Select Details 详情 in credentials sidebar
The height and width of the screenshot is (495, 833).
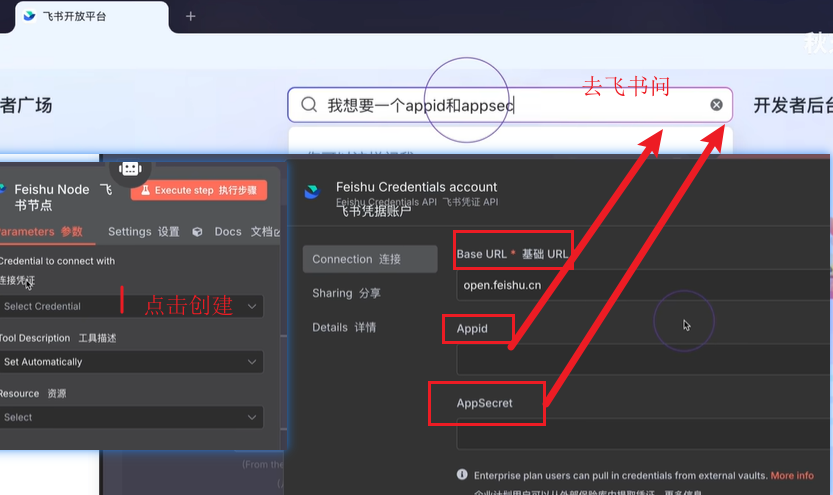(344, 327)
